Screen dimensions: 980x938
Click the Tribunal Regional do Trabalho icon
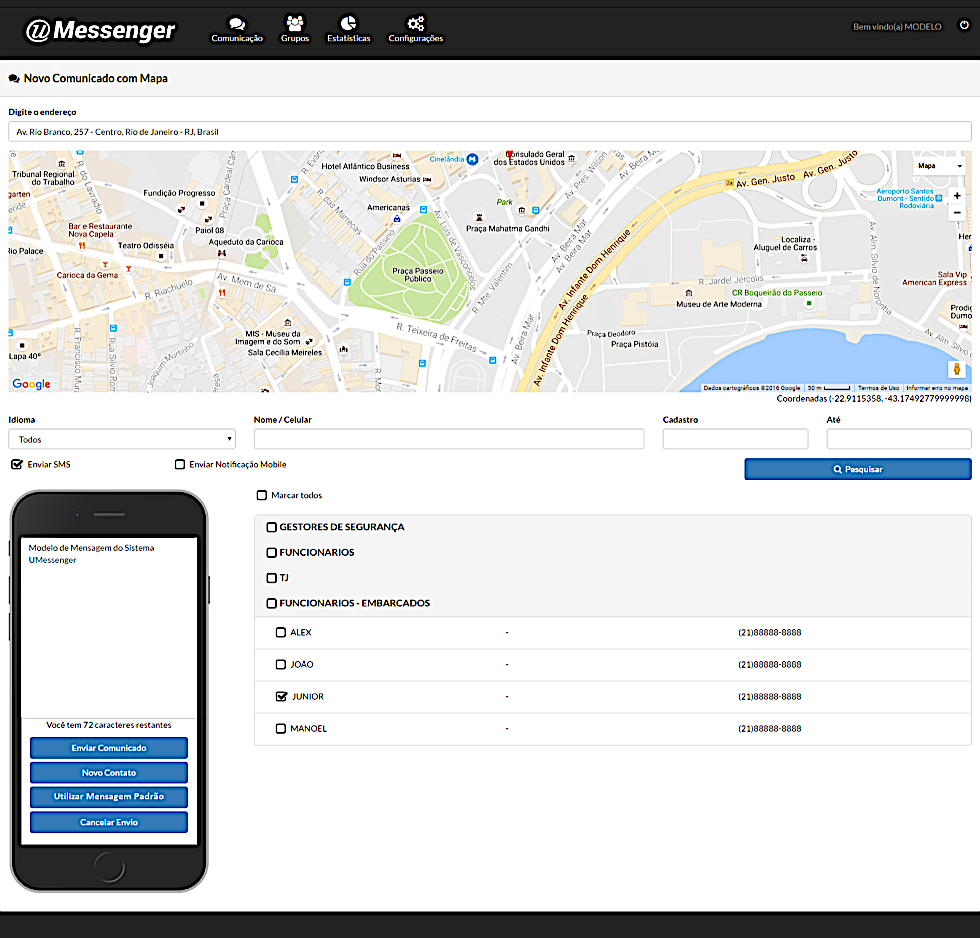click(61, 164)
